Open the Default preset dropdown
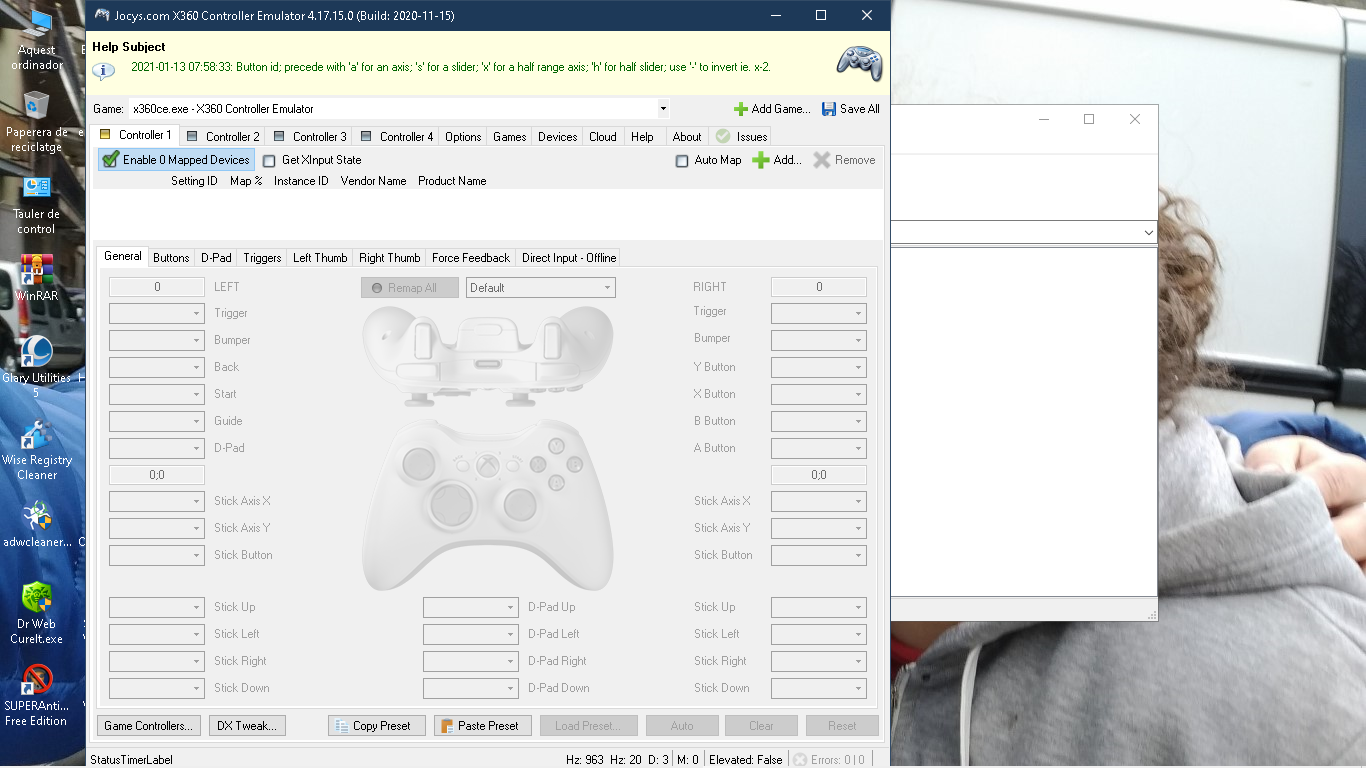 (541, 288)
